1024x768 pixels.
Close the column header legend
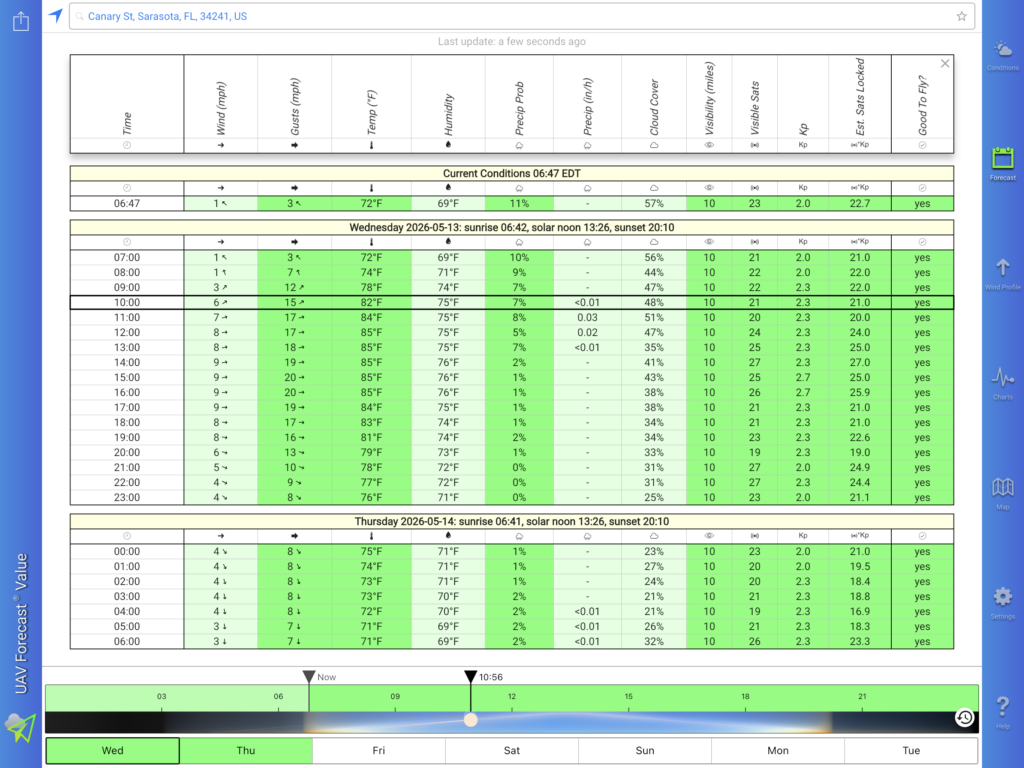click(x=945, y=63)
